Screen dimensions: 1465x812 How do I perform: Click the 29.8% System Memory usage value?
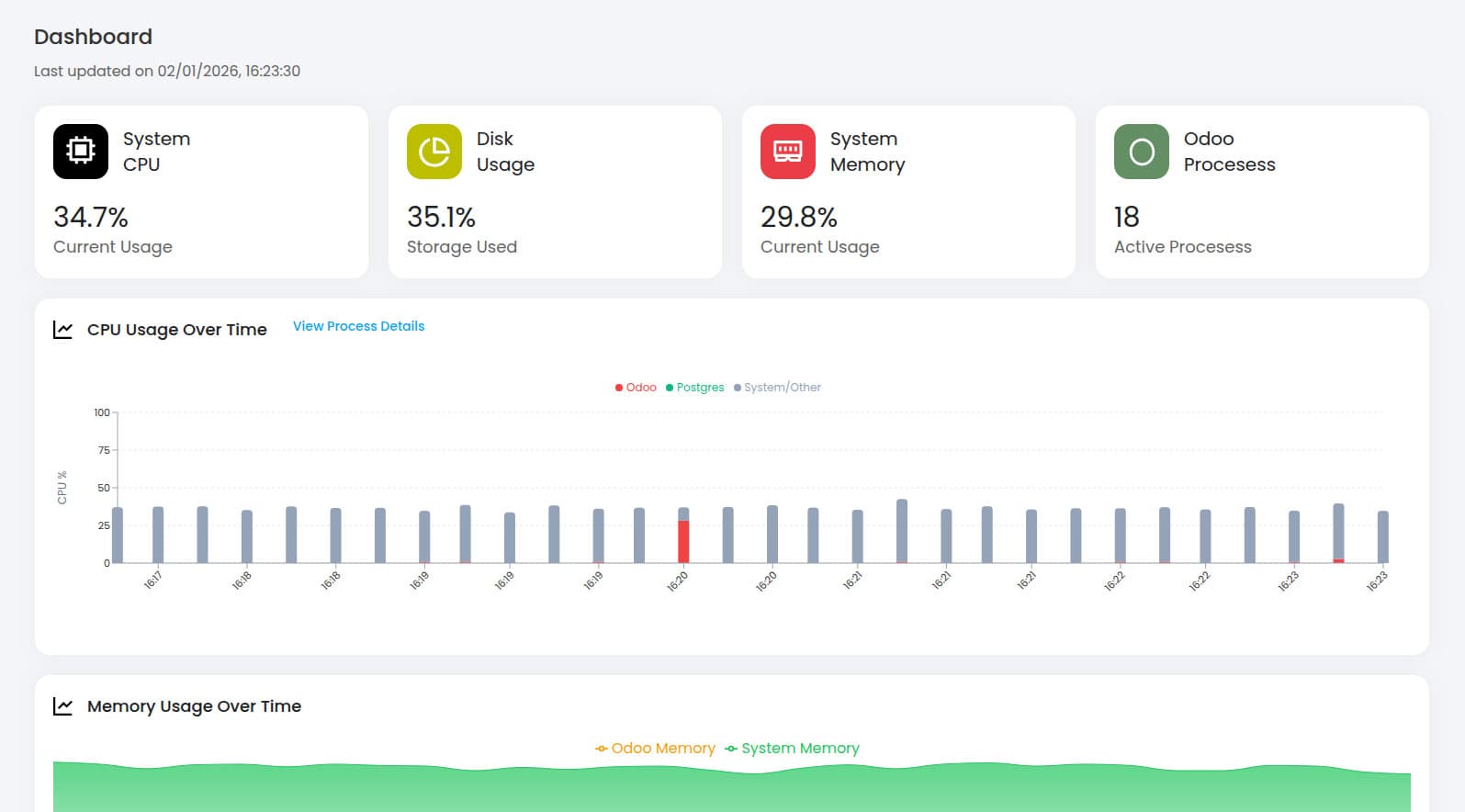coord(799,218)
